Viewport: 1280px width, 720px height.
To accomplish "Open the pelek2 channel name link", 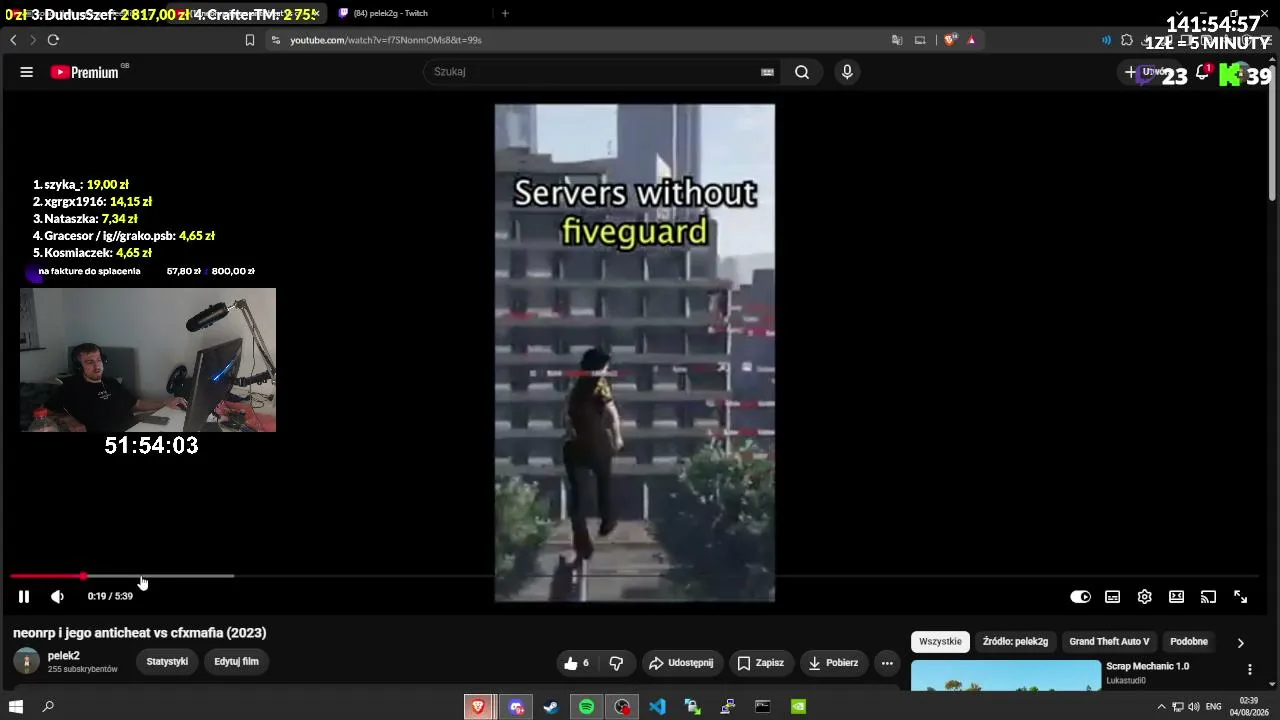I will tap(64, 656).
